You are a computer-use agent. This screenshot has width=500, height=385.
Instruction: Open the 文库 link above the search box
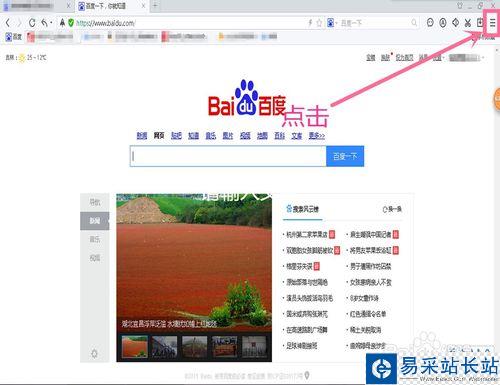297,136
